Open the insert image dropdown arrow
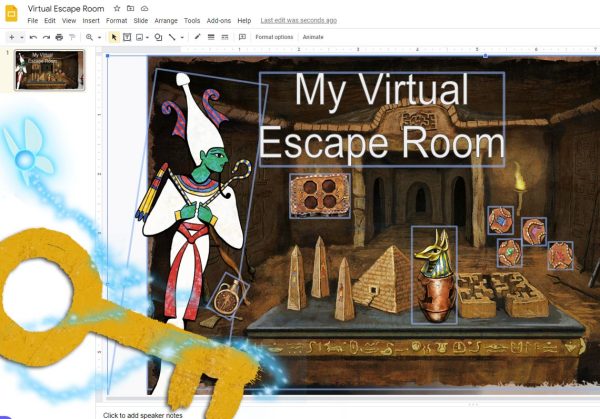Viewport: 600px width, 419px height. (x=147, y=37)
